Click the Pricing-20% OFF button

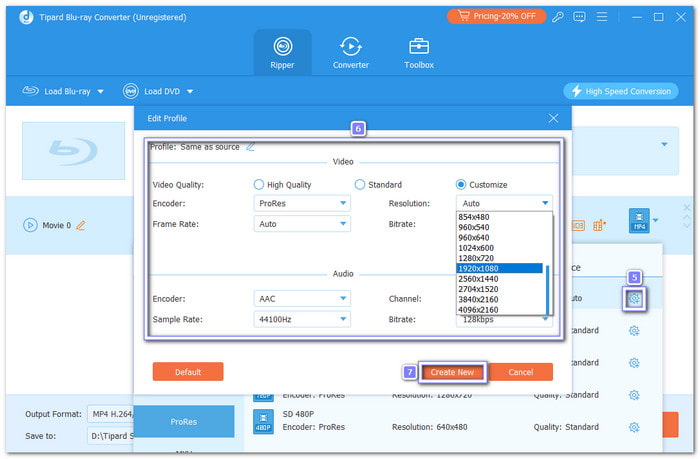tap(496, 16)
